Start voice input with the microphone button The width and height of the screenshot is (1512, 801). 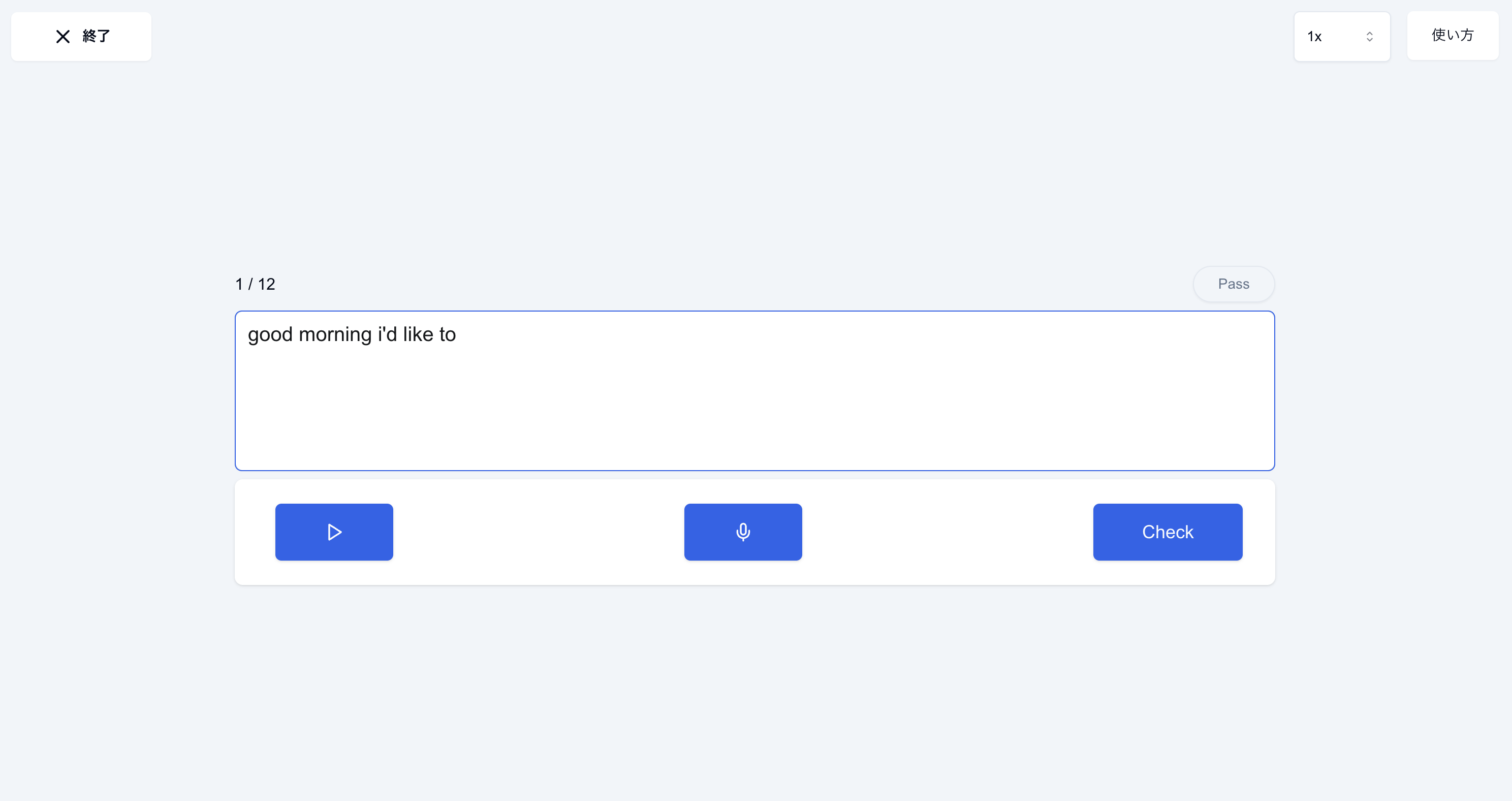743,532
